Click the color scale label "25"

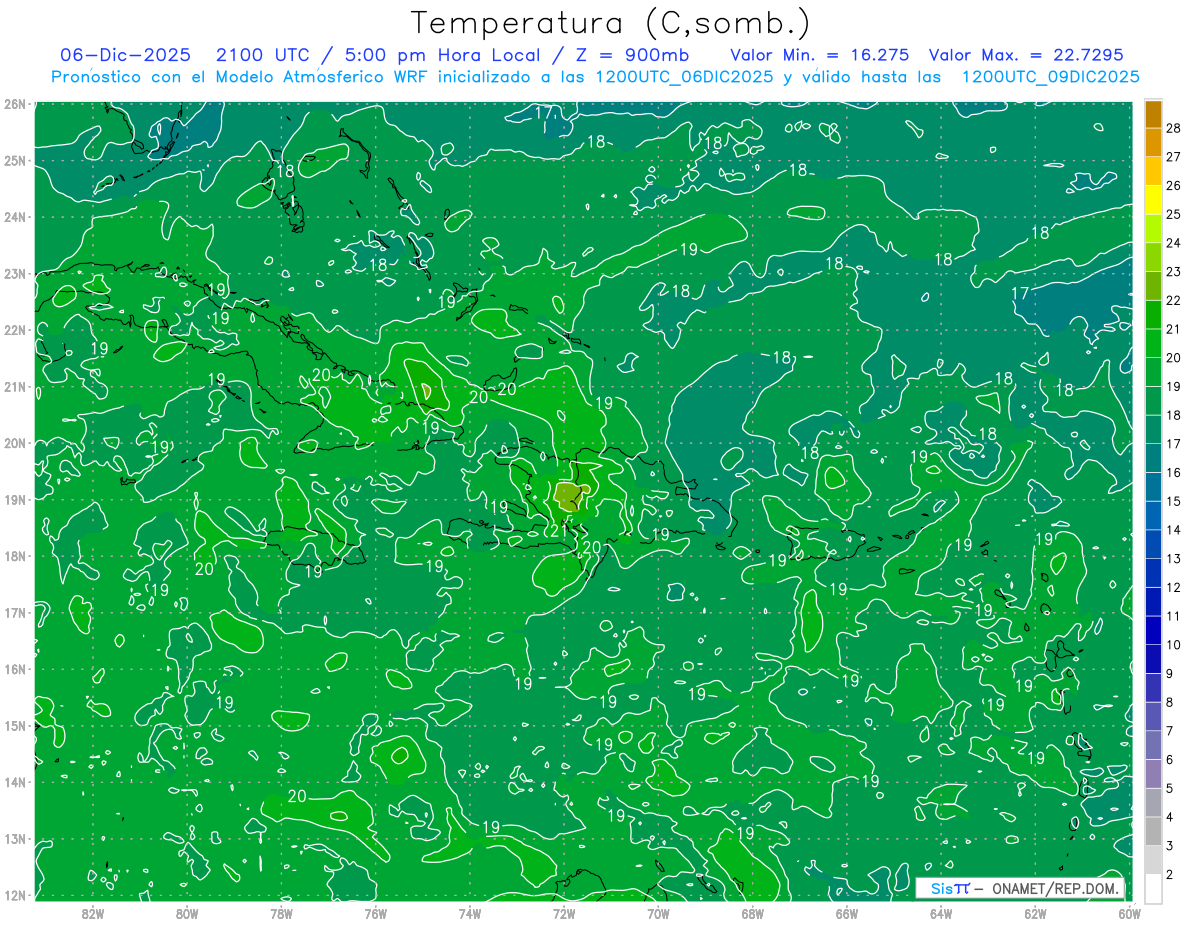[1174, 214]
